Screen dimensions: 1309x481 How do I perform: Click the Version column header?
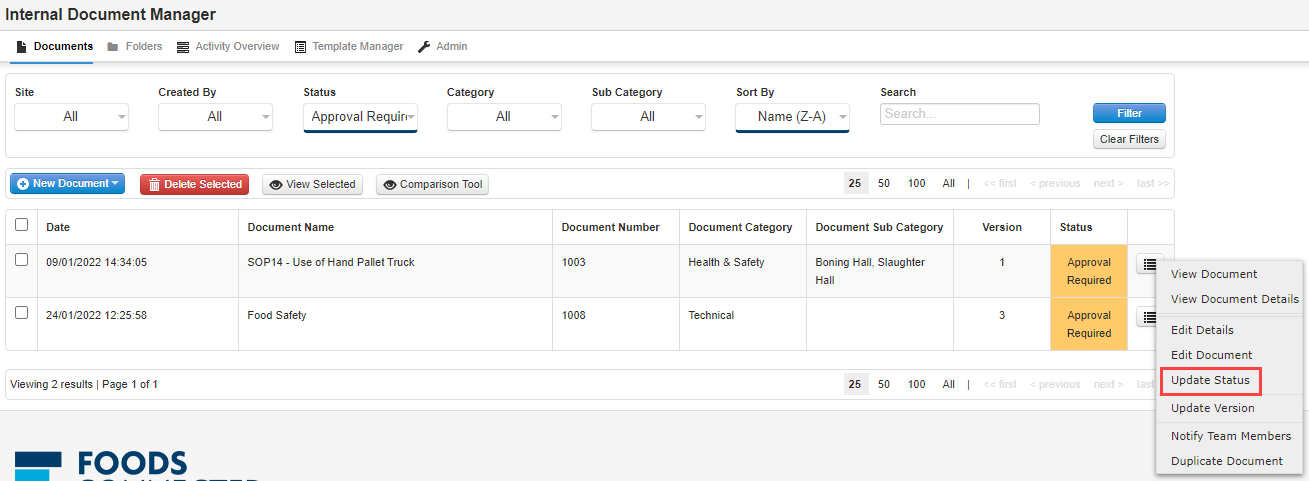1001,227
